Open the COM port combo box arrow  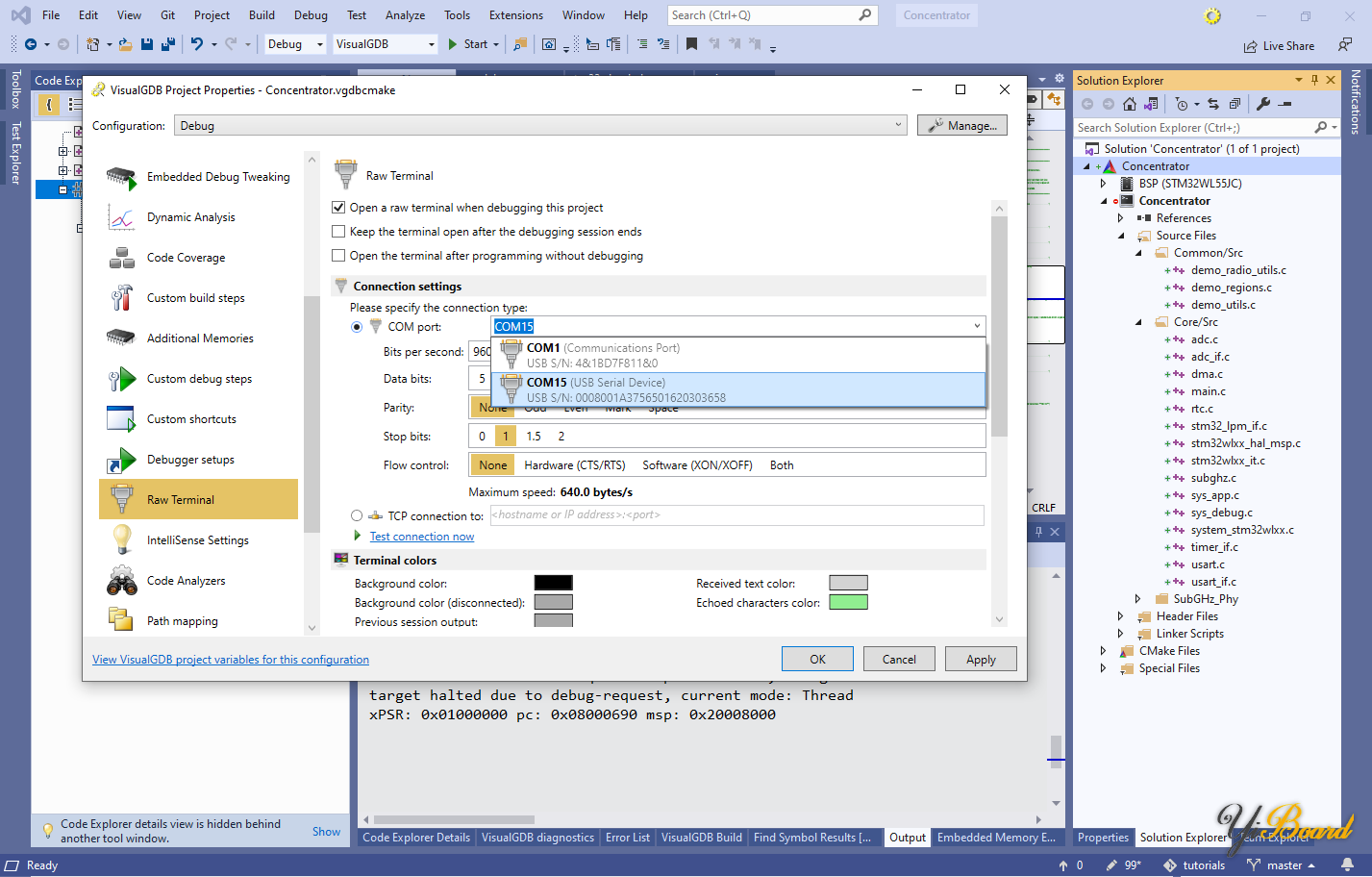(x=977, y=327)
